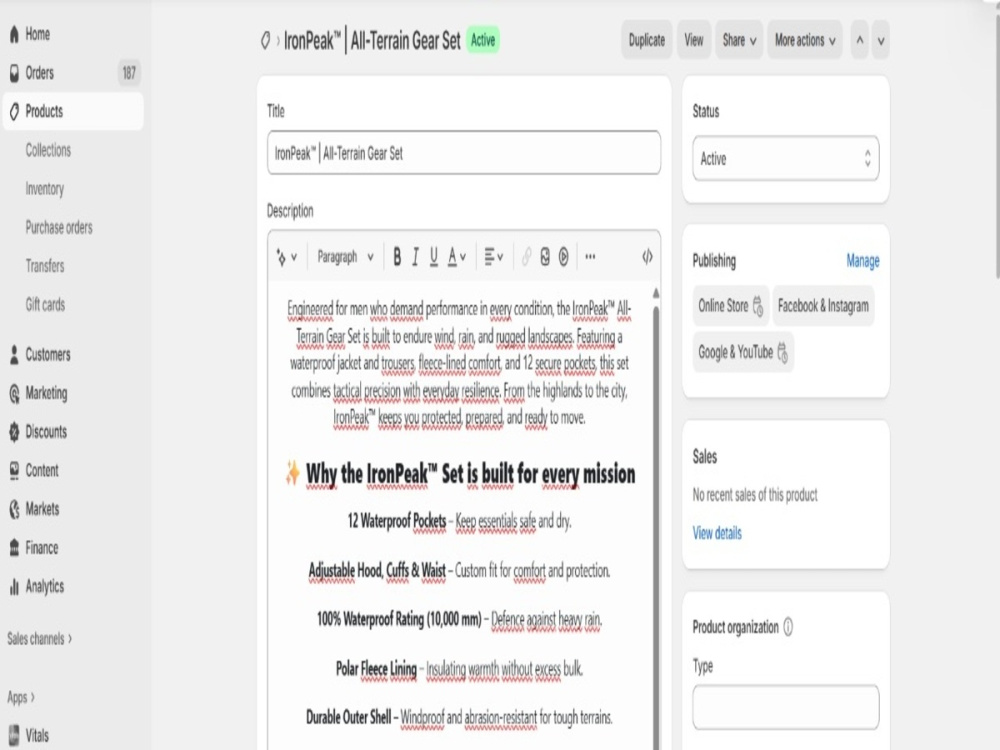Image resolution: width=1000 pixels, height=750 pixels.
Task: Click Facebook & Instagram channel chip
Action: tap(823, 306)
